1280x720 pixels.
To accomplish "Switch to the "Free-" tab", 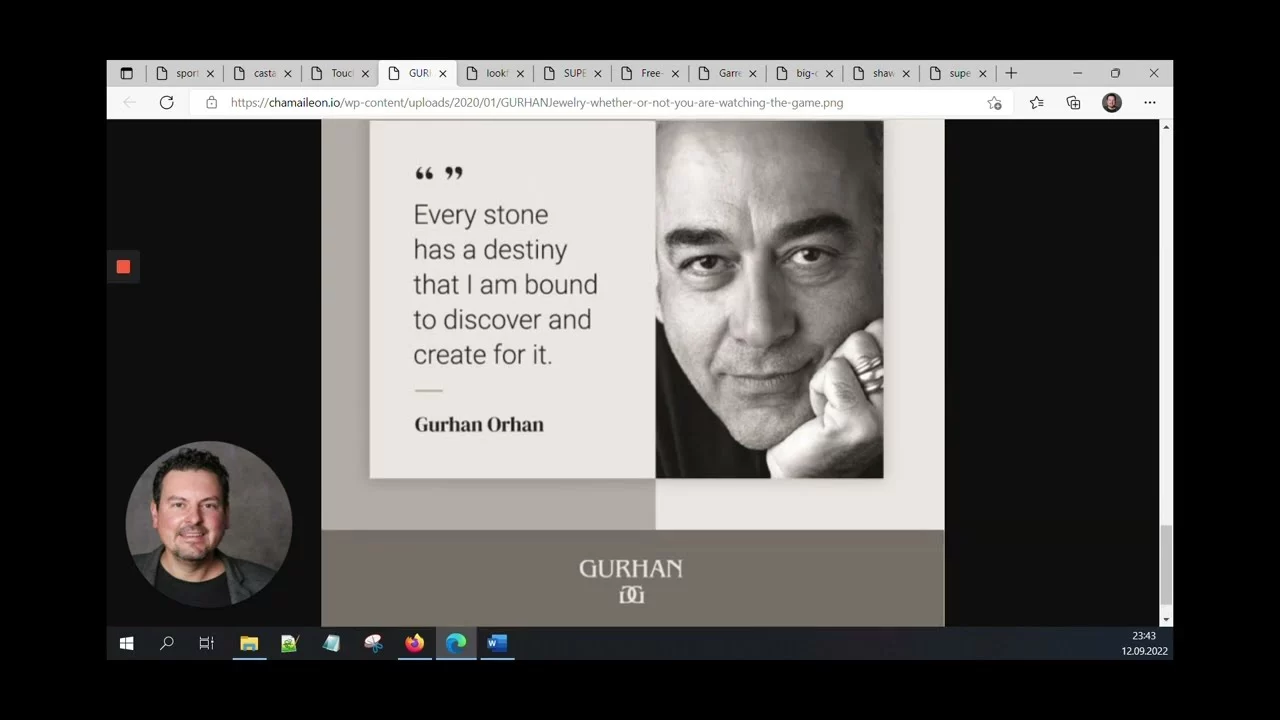I will pos(644,73).
